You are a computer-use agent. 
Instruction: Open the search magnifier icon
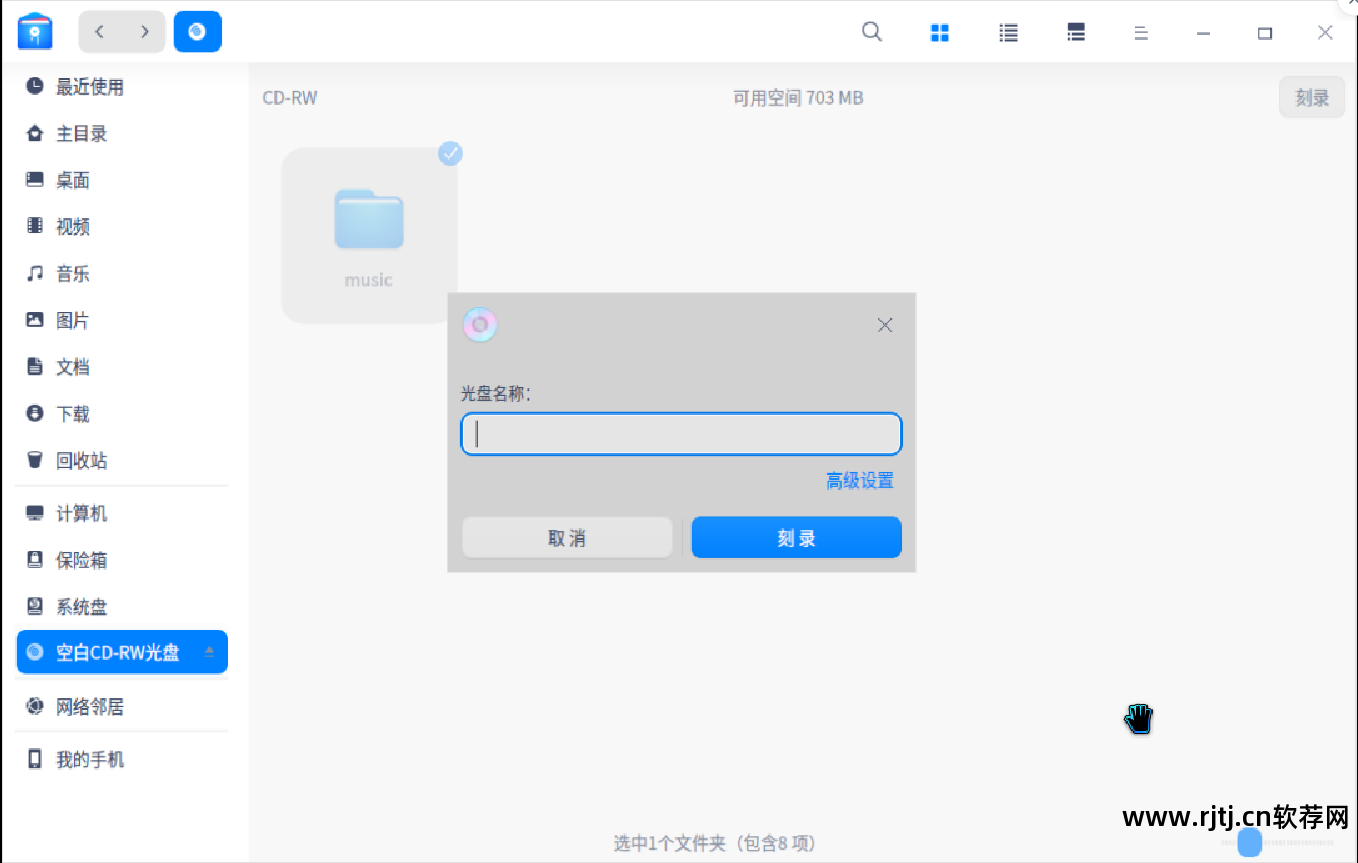[872, 32]
